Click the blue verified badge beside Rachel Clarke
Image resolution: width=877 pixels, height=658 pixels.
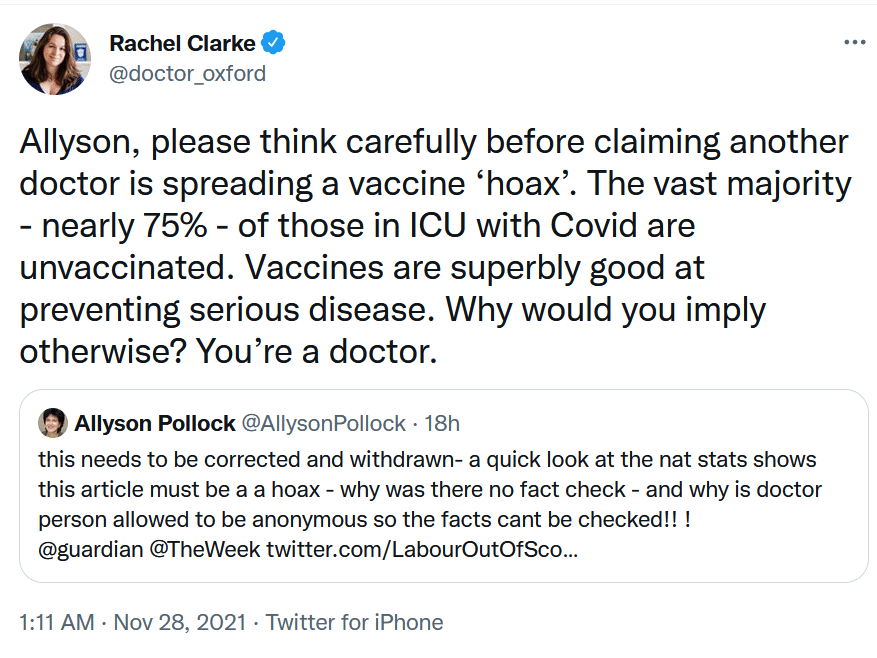tap(274, 43)
